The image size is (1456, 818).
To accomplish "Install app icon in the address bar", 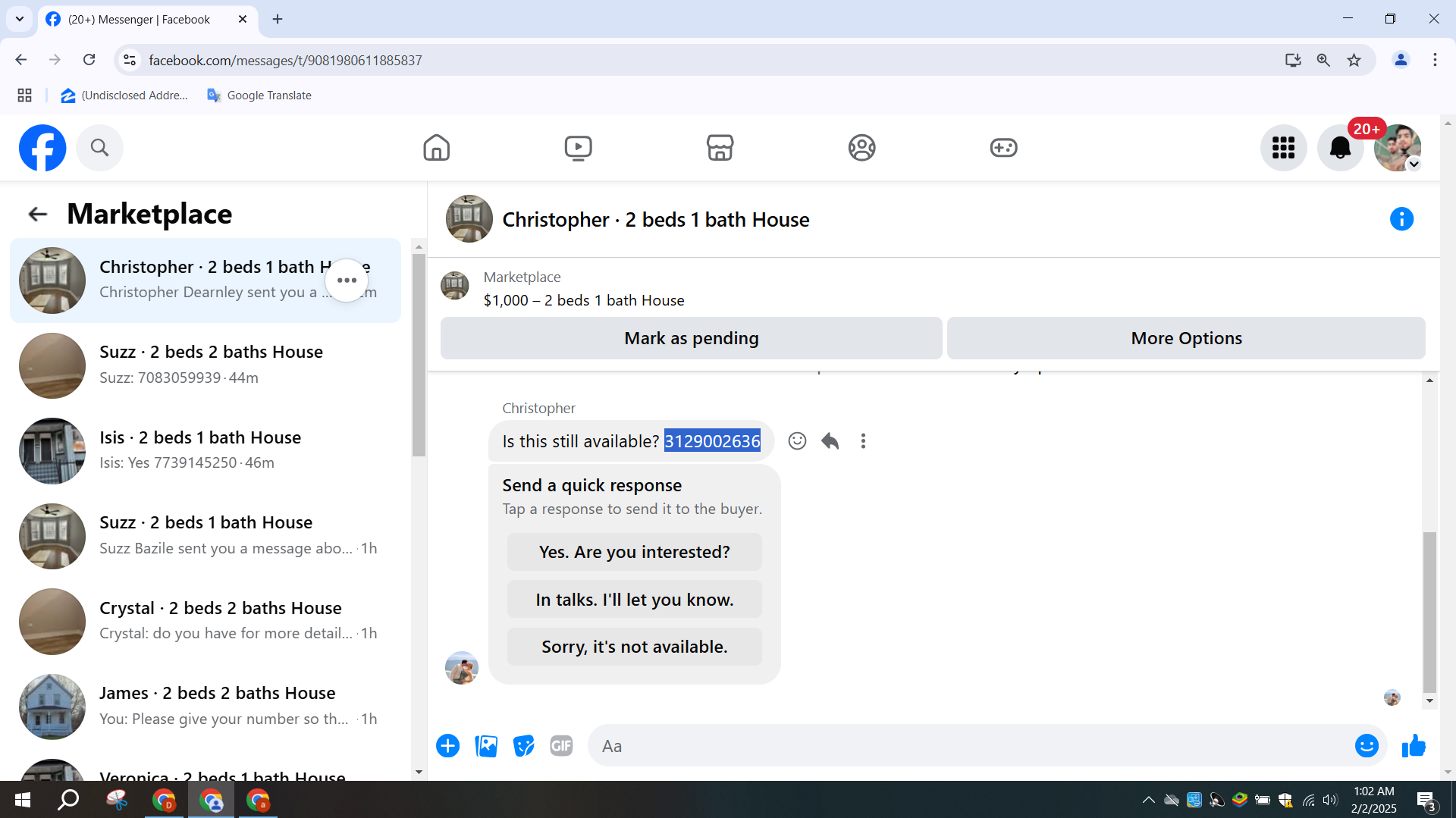I will coord(1293,60).
